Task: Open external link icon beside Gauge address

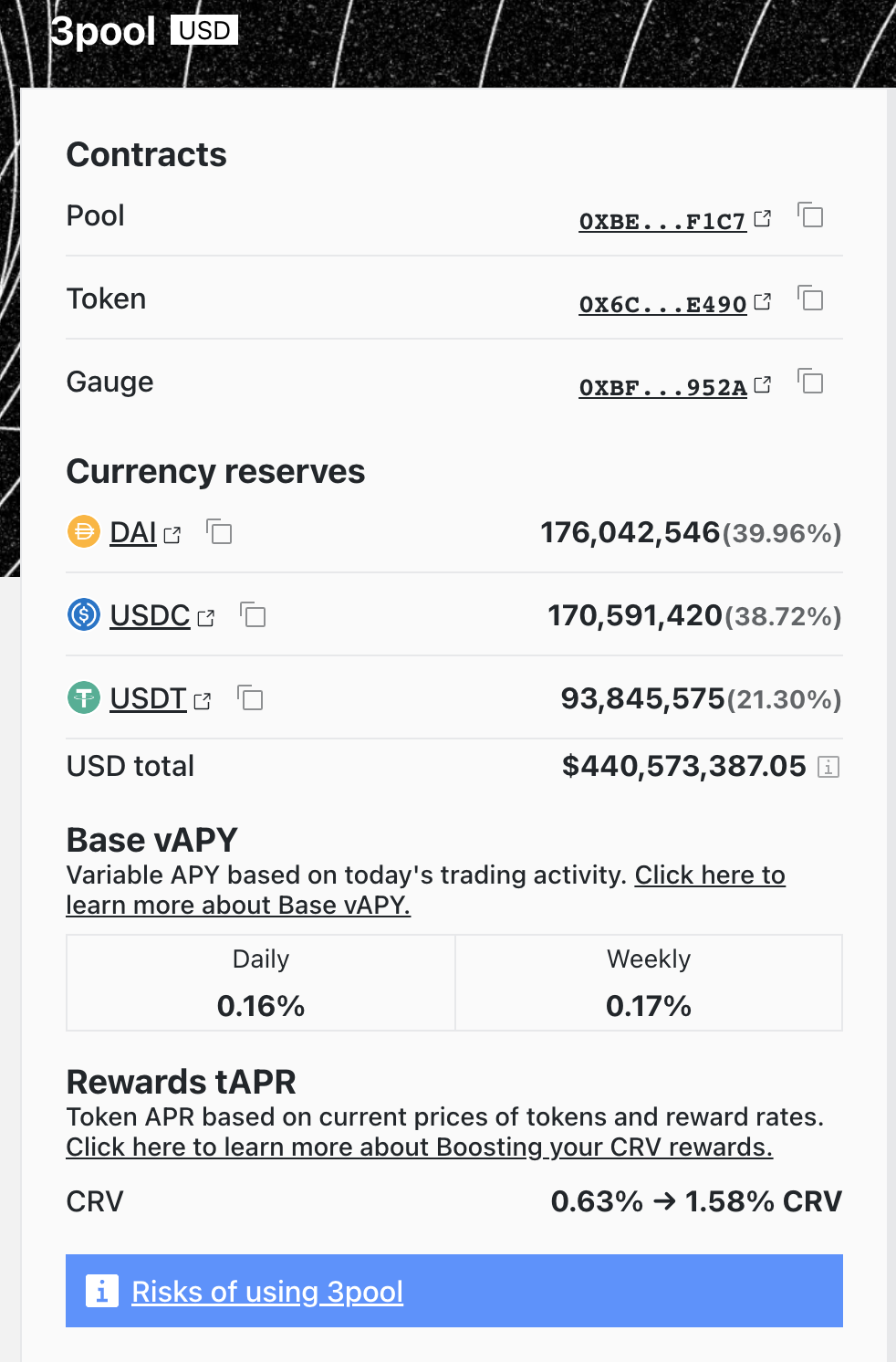Action: 763,385
